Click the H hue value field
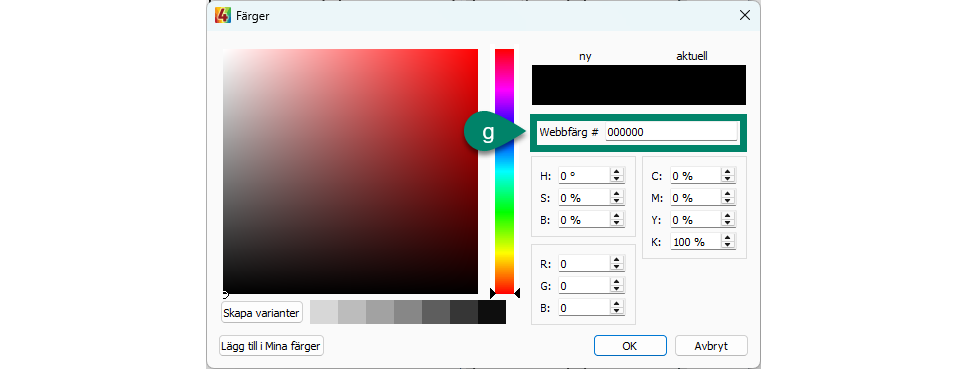The image size is (960, 369). click(x=584, y=176)
